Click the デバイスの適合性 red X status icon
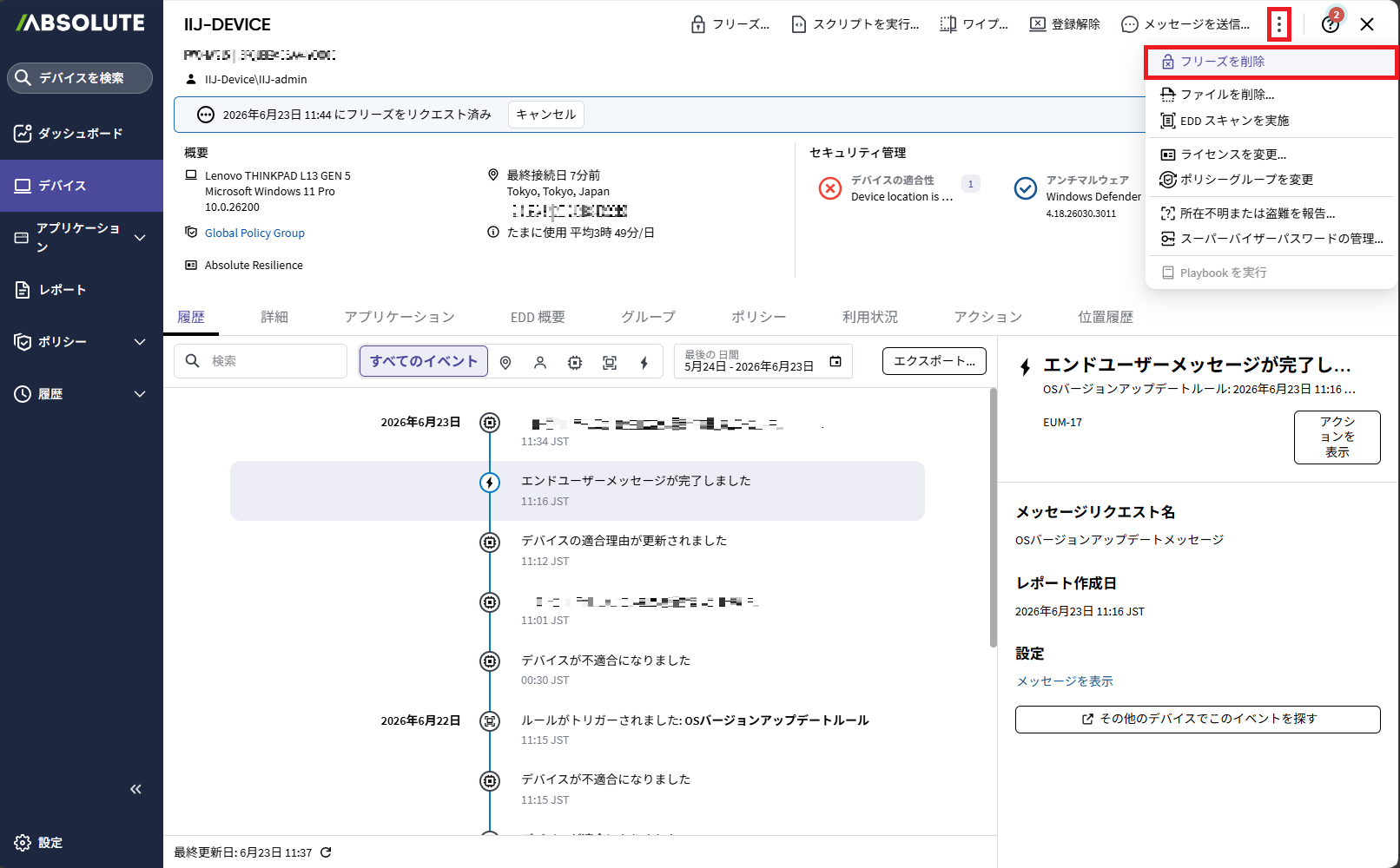1400x868 pixels. coord(830,188)
